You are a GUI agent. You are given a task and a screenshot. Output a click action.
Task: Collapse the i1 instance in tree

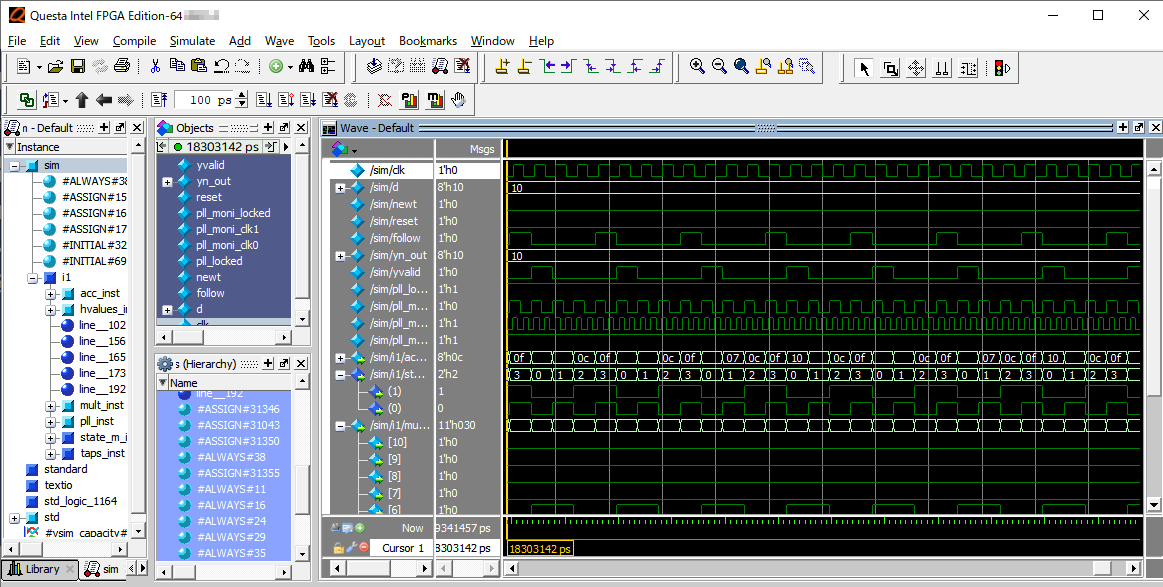33,277
